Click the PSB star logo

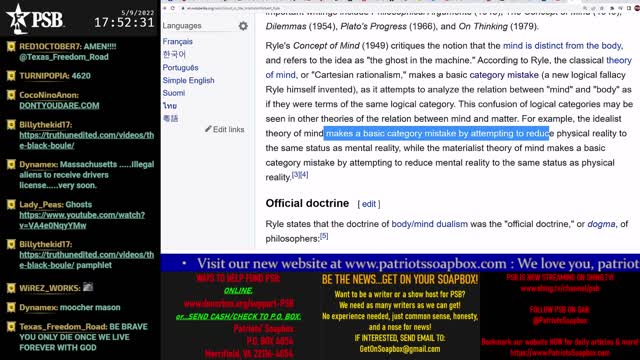point(18,19)
